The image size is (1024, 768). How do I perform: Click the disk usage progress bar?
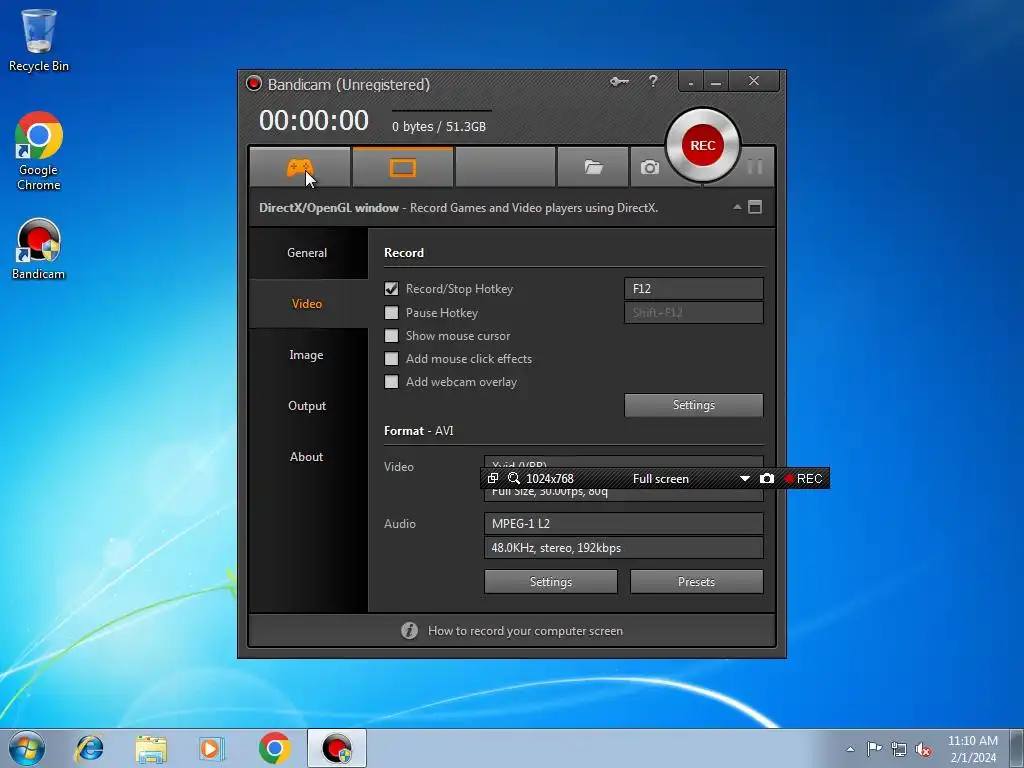441,110
